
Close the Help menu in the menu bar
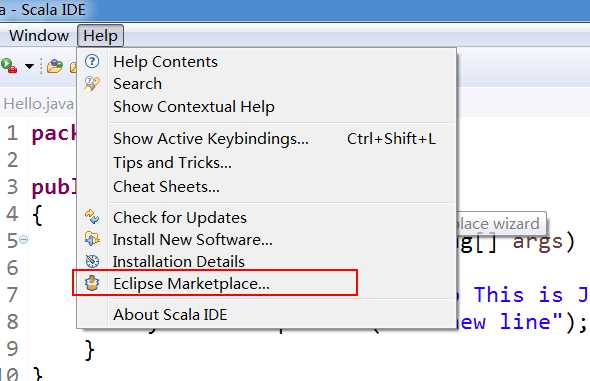(x=100, y=36)
